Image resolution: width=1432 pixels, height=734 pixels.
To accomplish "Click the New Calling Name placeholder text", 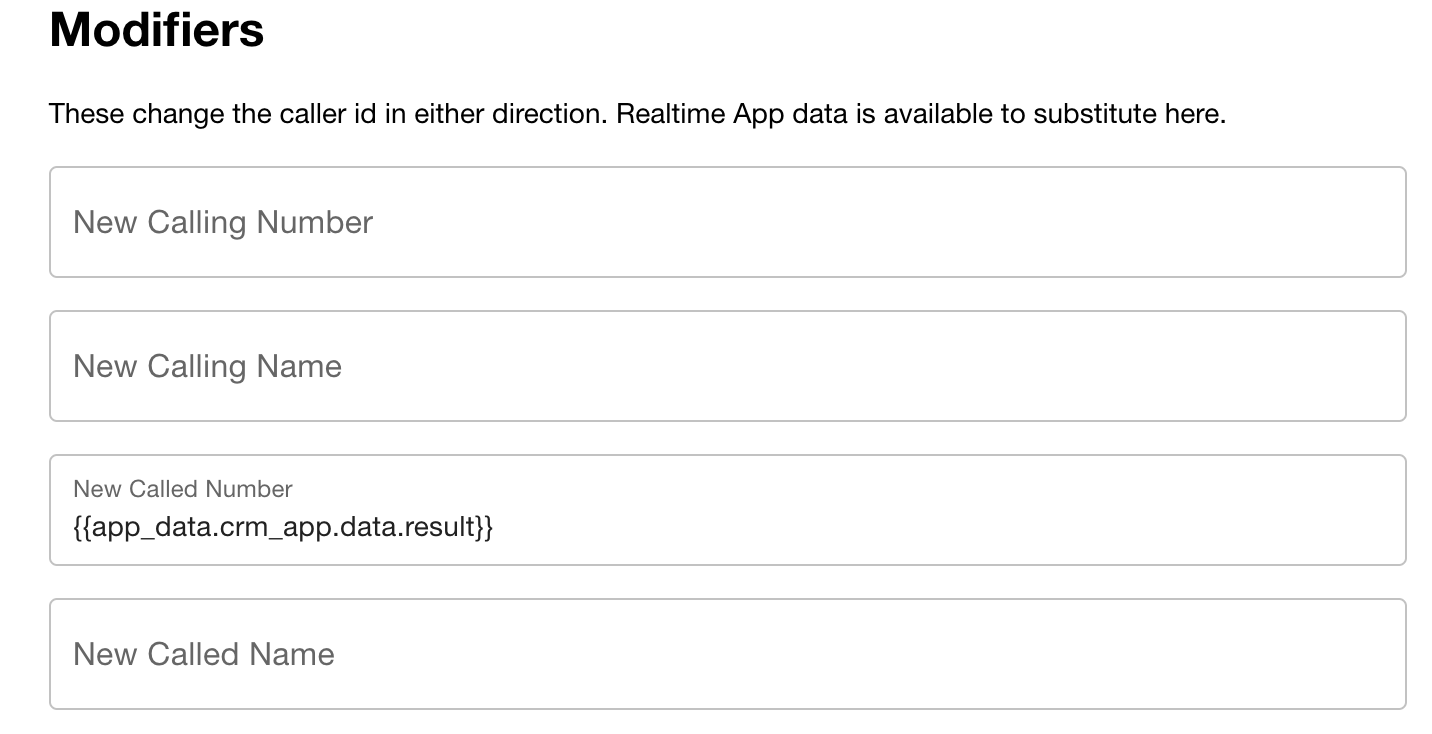I will (x=206, y=366).
